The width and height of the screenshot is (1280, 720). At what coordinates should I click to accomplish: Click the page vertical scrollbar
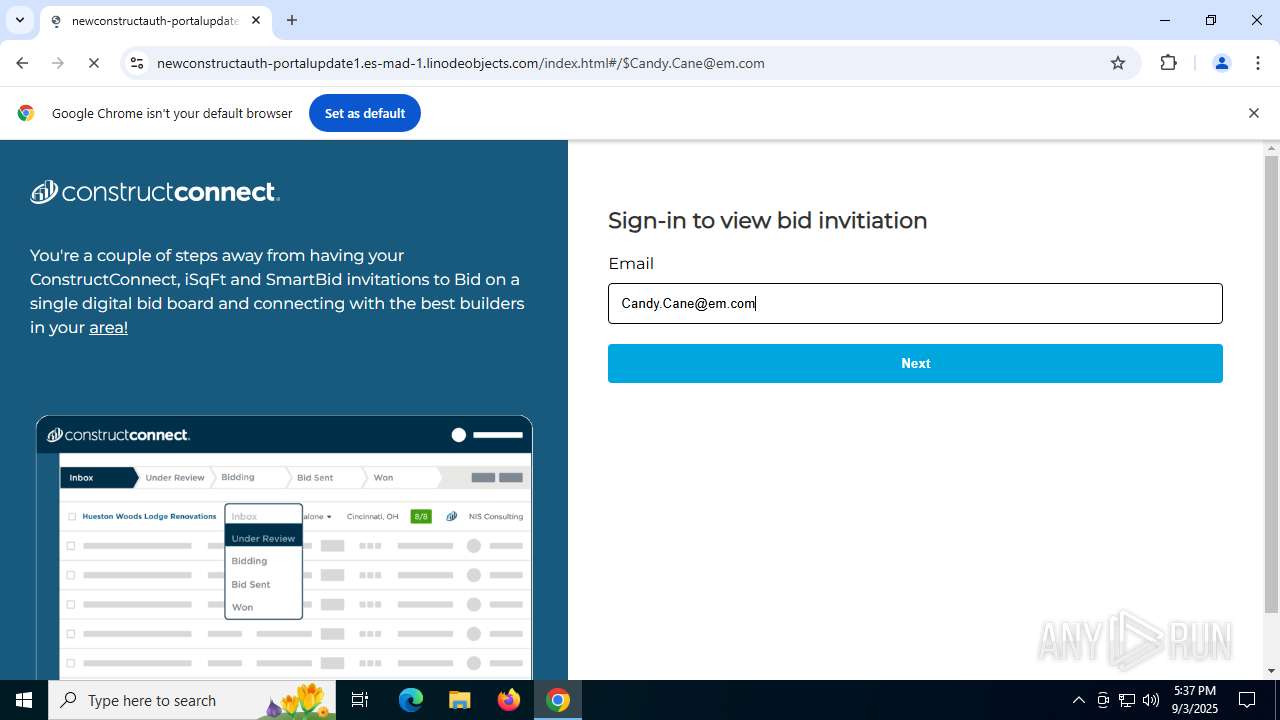[x=1271, y=384]
